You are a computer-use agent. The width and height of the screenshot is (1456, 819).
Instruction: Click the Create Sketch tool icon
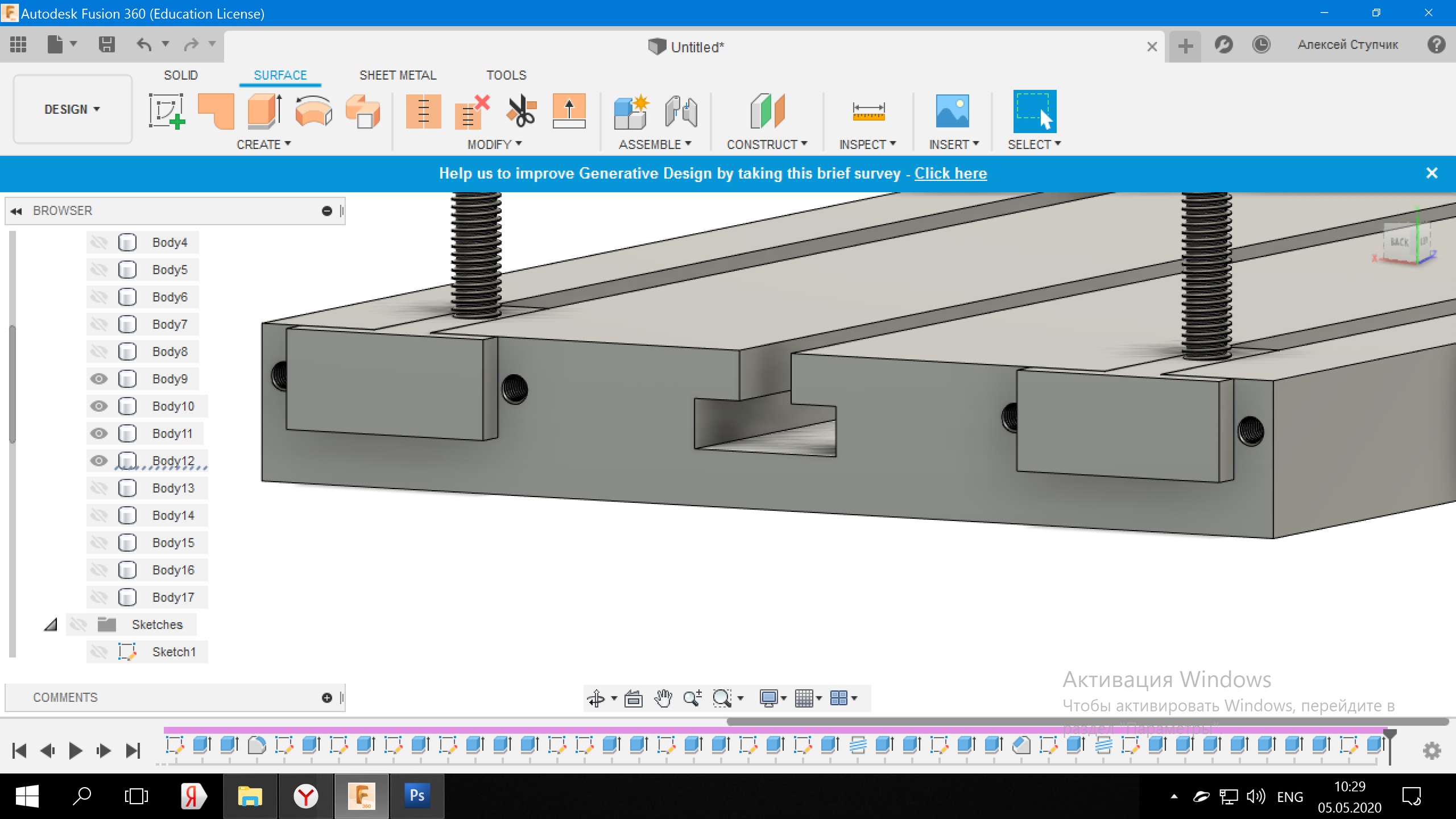(167, 111)
